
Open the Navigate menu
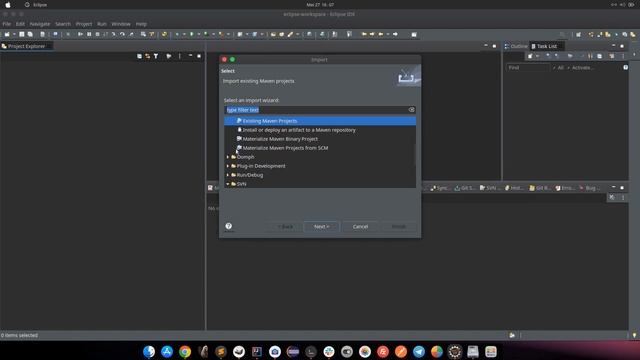coord(40,24)
